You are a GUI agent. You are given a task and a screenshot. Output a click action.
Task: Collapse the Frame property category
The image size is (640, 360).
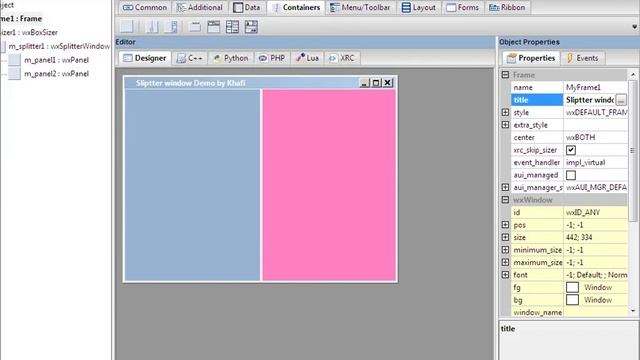pos(505,75)
